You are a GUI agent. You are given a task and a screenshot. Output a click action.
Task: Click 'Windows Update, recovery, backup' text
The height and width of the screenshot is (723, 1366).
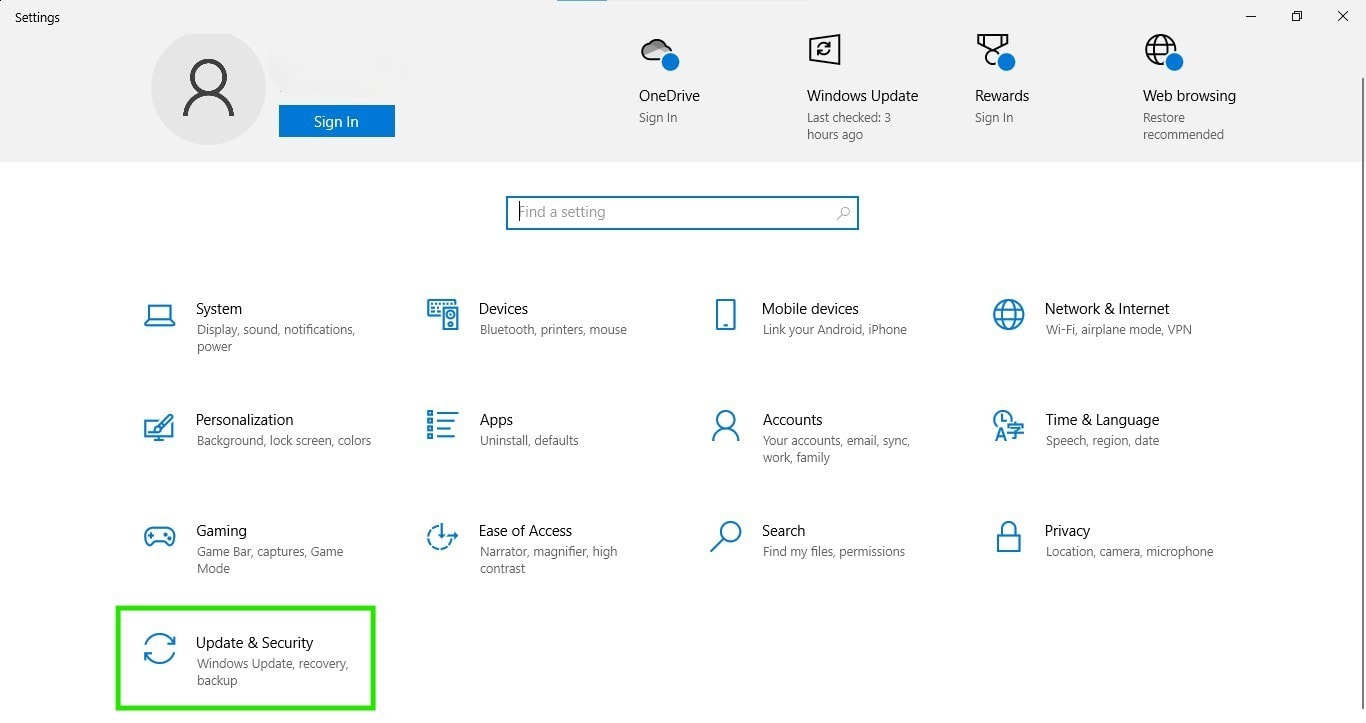tap(273, 672)
